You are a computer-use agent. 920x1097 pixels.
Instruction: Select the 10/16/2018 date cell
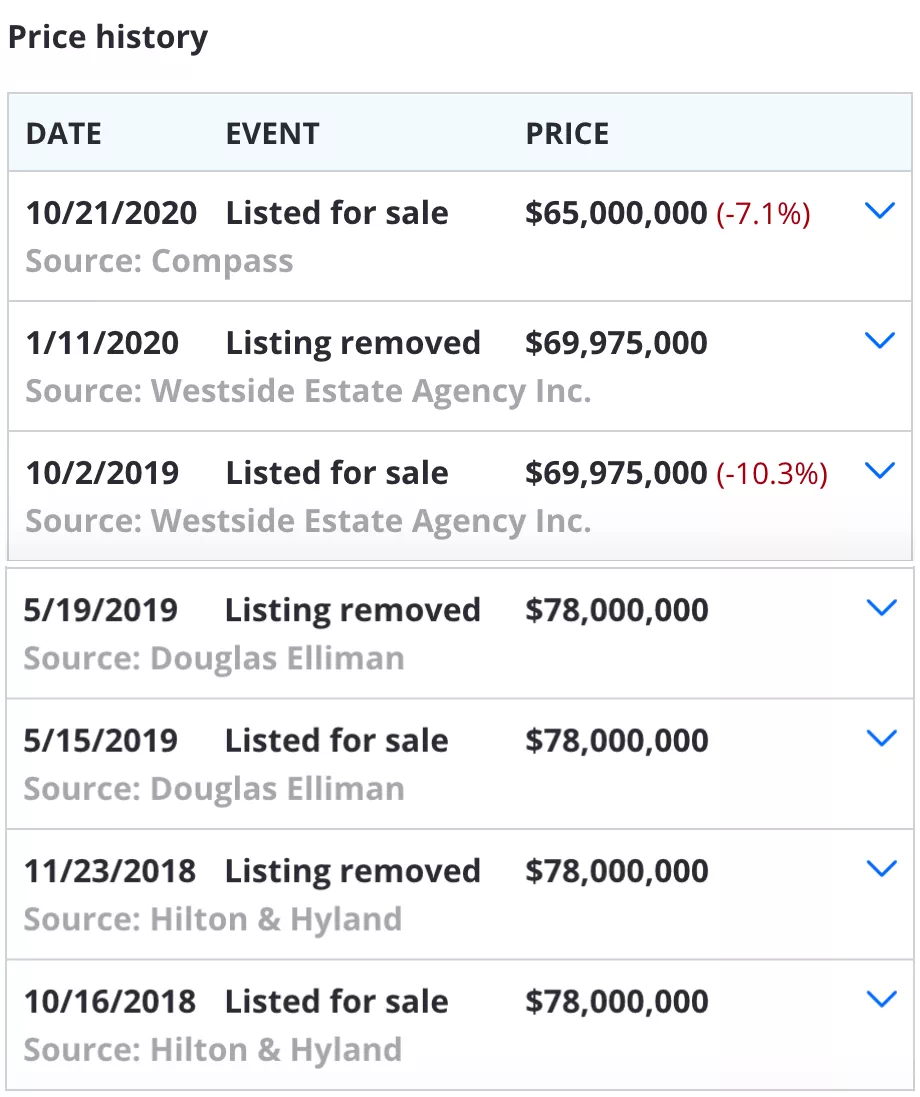point(110,1002)
